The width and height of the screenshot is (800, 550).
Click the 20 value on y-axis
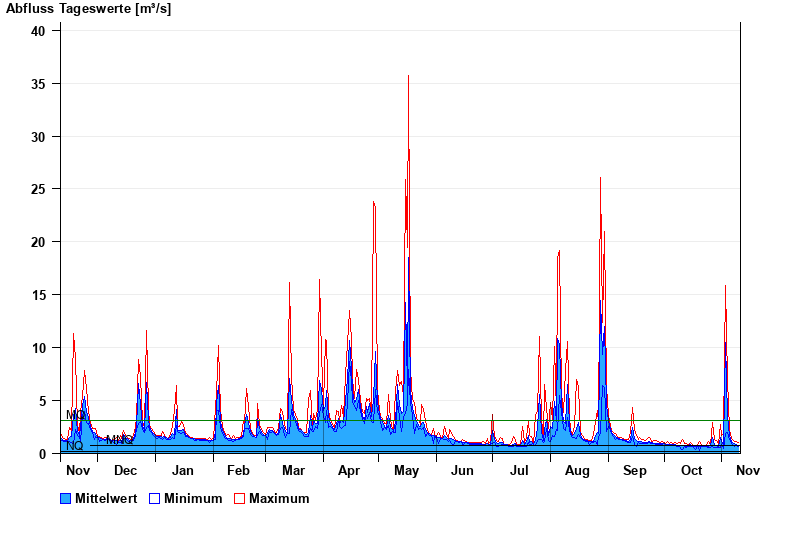(39, 242)
